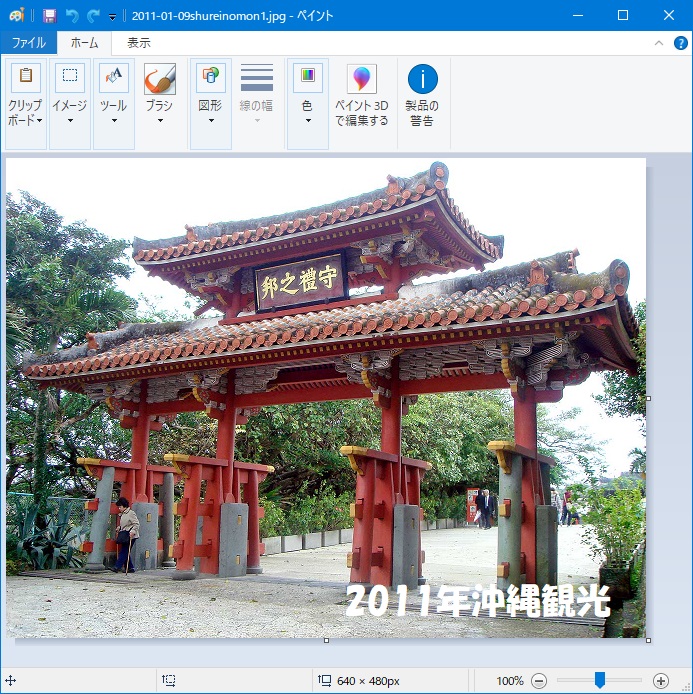Click the canvas size icon in status bar
Image resolution: width=693 pixels, height=694 pixels.
click(x=324, y=680)
